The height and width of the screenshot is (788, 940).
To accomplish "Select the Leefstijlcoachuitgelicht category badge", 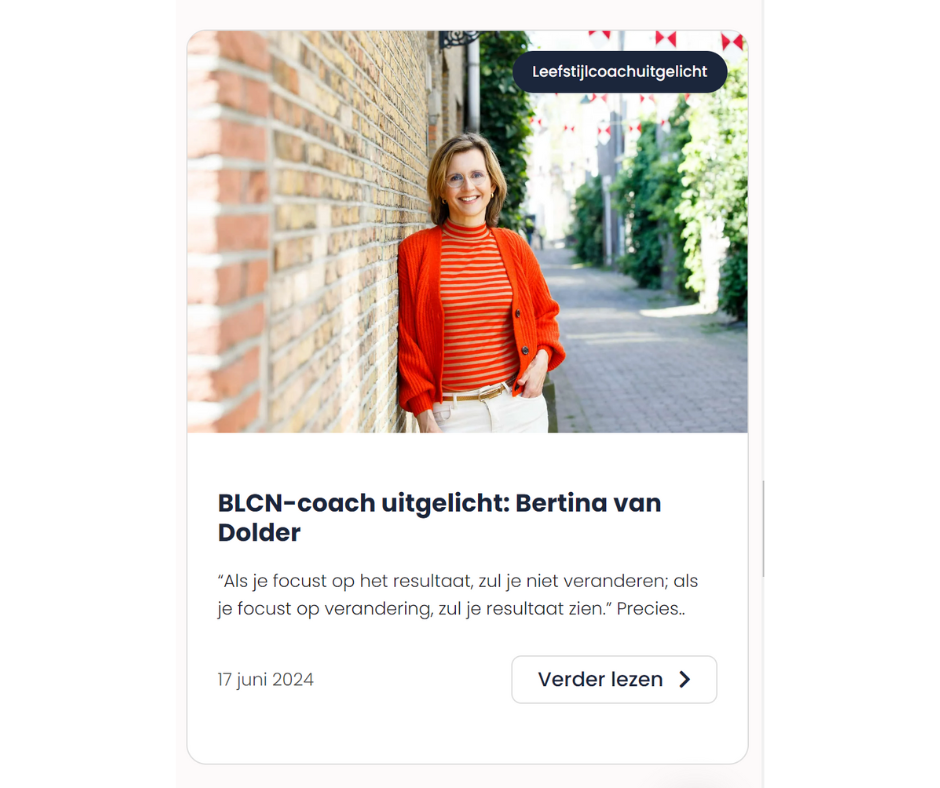I will pos(620,72).
